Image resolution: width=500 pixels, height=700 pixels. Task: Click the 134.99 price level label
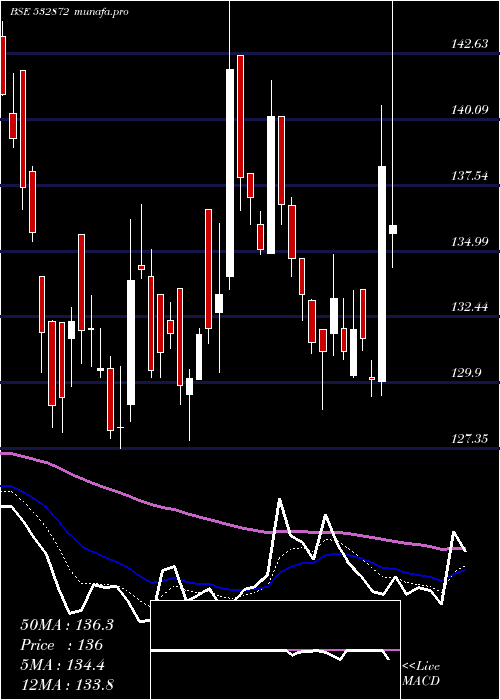click(470, 242)
